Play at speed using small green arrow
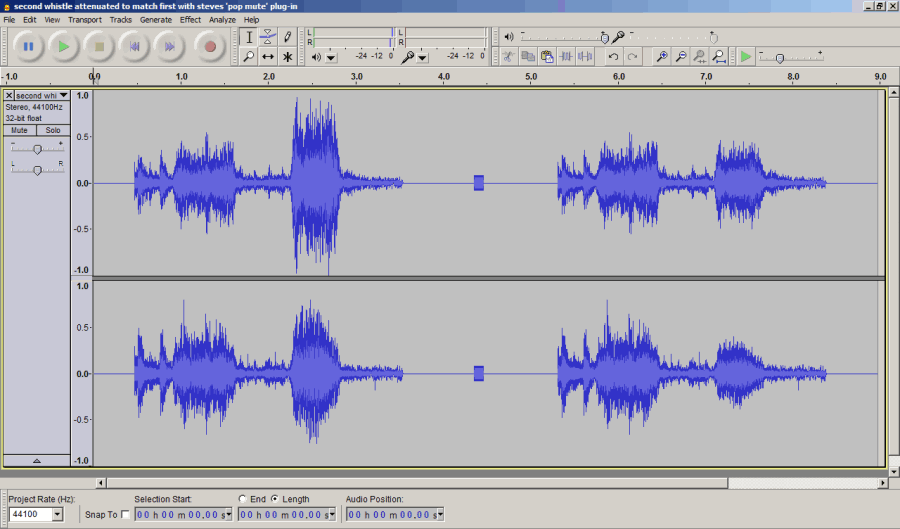 [x=745, y=56]
